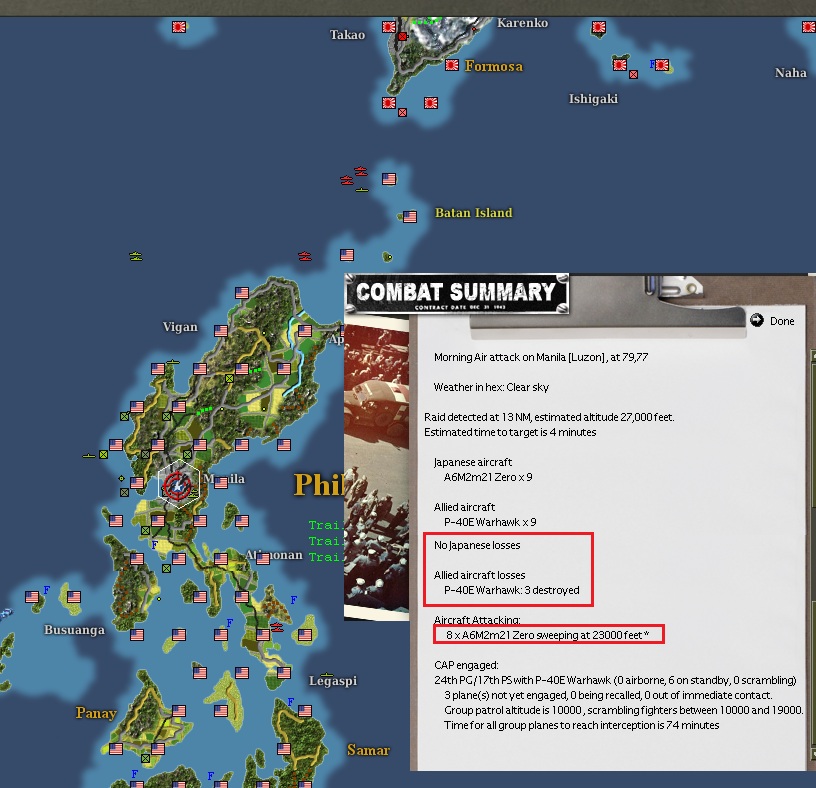Click the Legaspi map label
Screen dimensions: 816x788
coord(333,681)
